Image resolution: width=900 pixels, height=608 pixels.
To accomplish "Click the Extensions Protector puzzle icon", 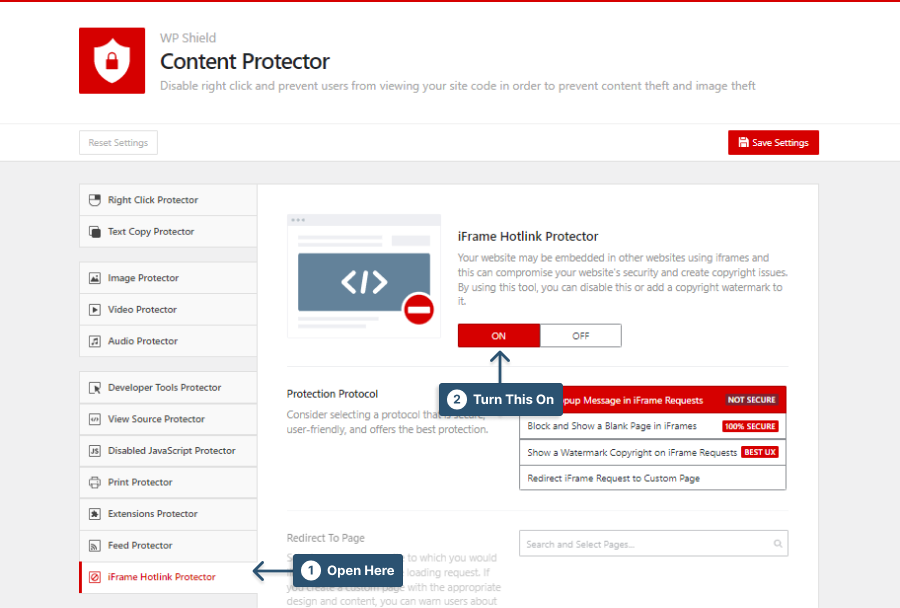I will click(95, 514).
